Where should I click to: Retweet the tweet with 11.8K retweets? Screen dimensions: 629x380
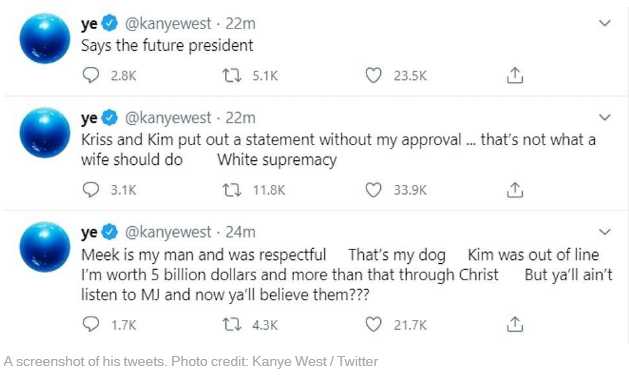(x=232, y=190)
